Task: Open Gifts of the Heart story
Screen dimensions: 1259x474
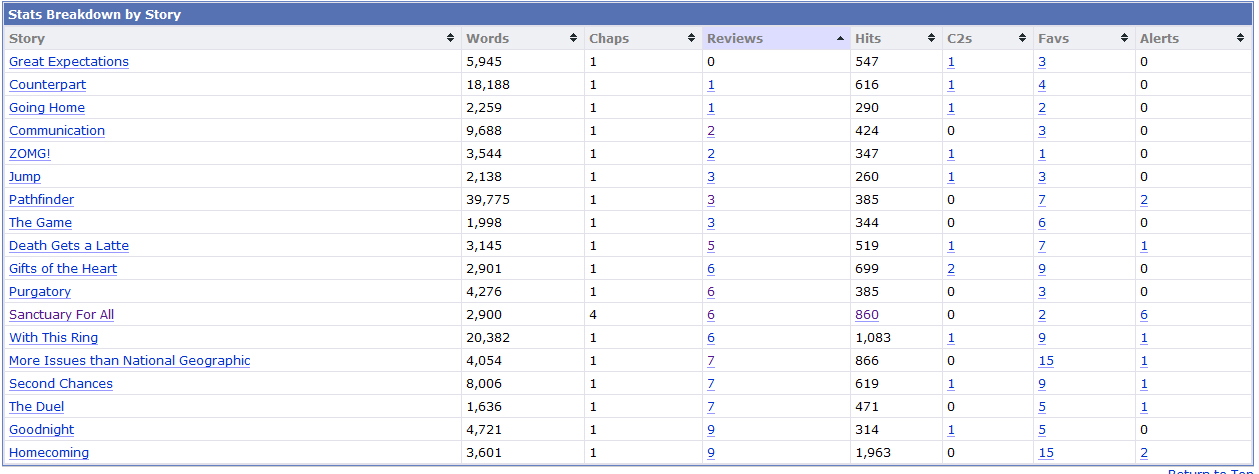Action: pos(63,269)
